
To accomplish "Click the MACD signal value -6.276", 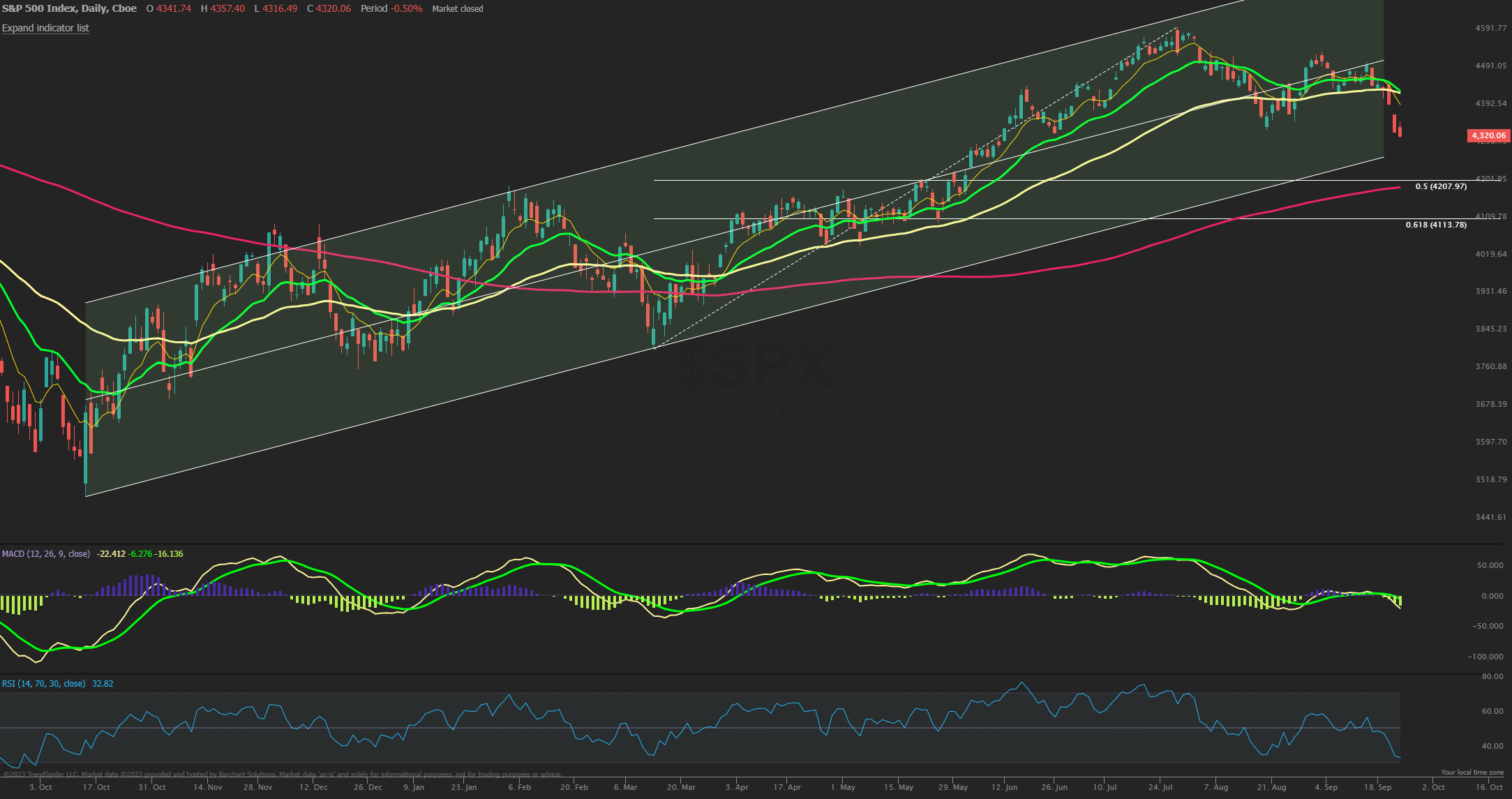I will click(140, 554).
